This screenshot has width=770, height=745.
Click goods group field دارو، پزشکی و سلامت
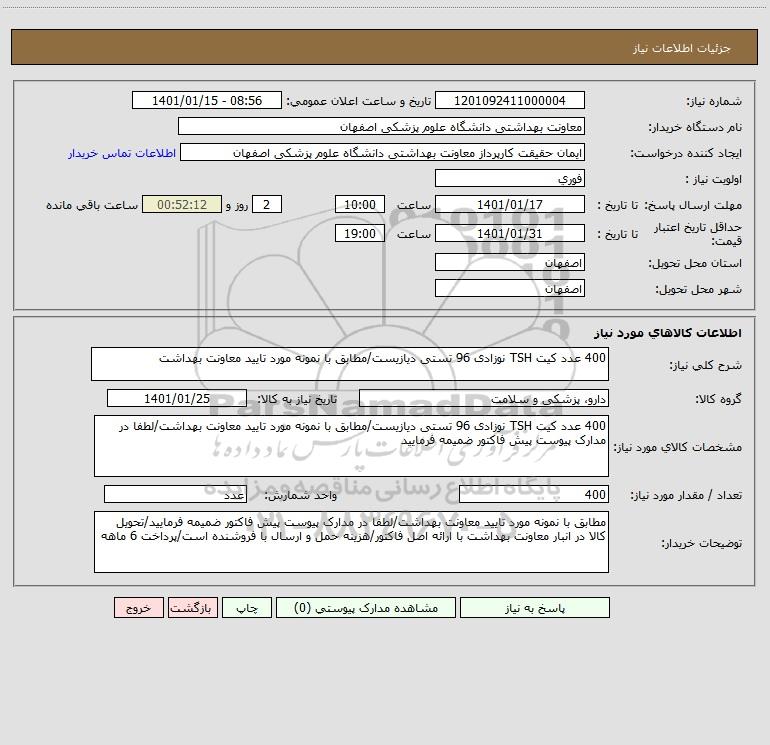[x=484, y=399]
